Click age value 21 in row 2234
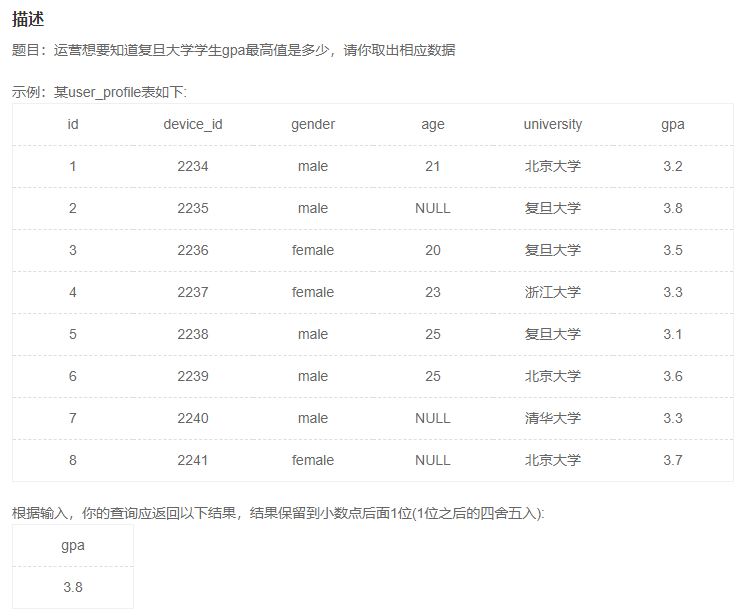 coord(433,166)
